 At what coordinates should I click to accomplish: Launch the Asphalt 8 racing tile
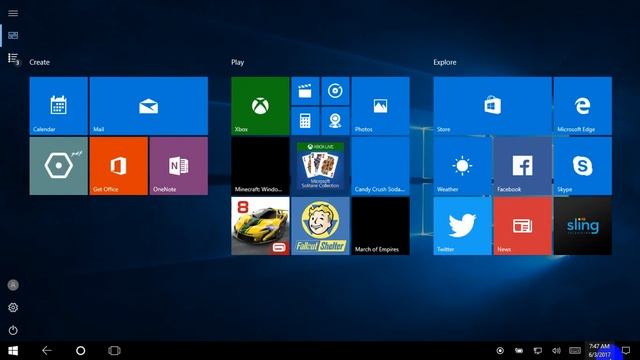click(x=260, y=226)
